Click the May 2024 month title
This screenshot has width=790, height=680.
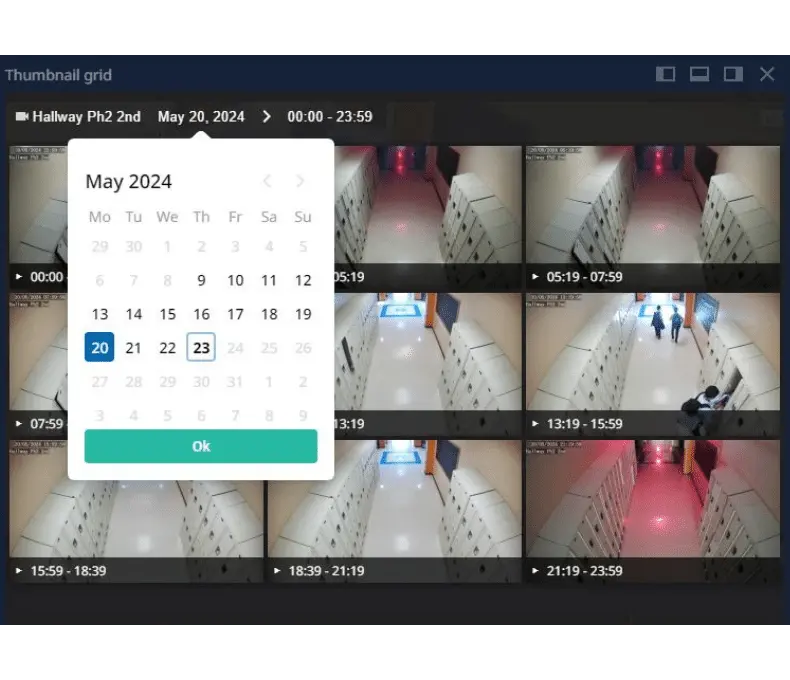(x=128, y=181)
